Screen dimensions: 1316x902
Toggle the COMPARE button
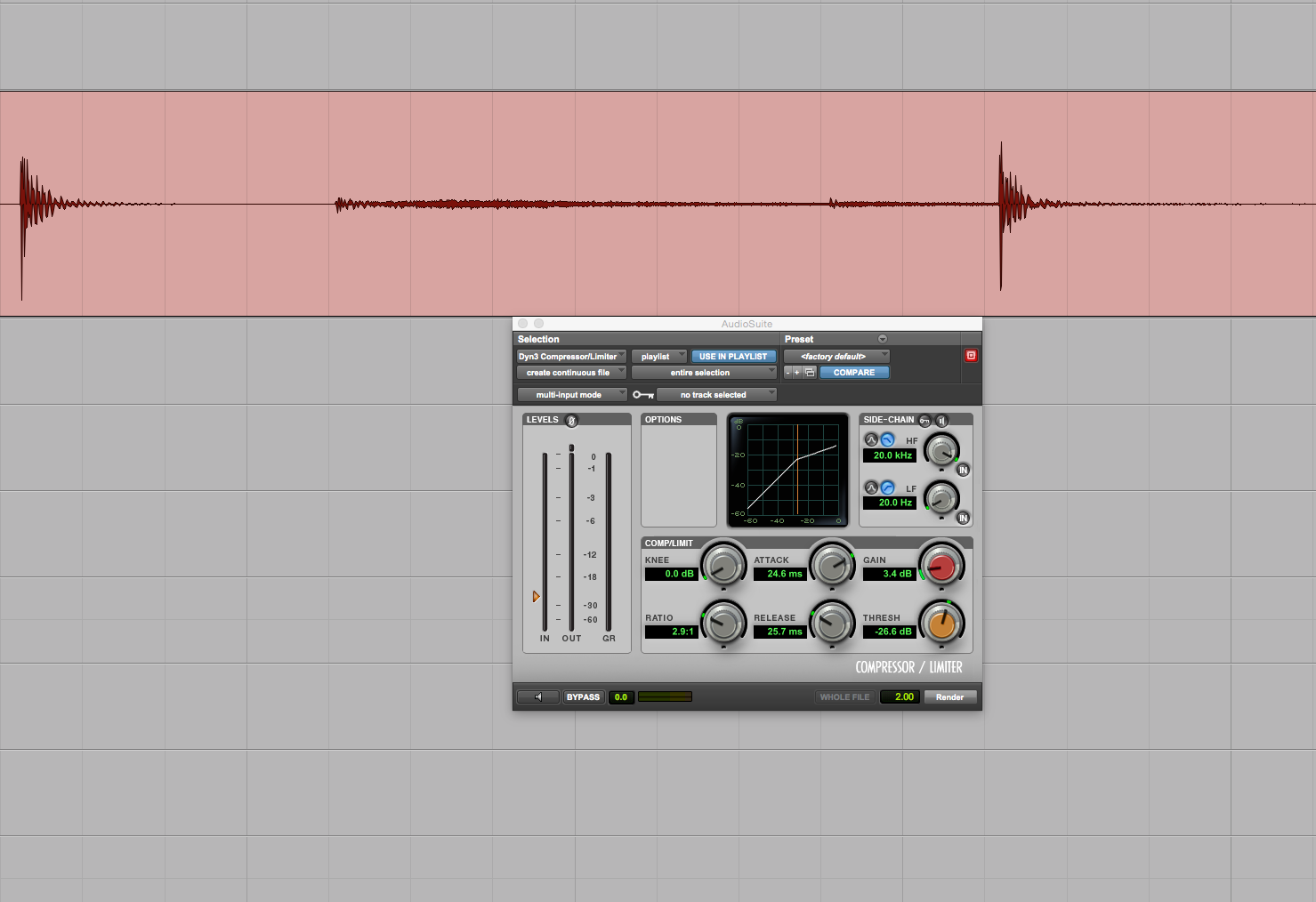pyautogui.click(x=854, y=373)
